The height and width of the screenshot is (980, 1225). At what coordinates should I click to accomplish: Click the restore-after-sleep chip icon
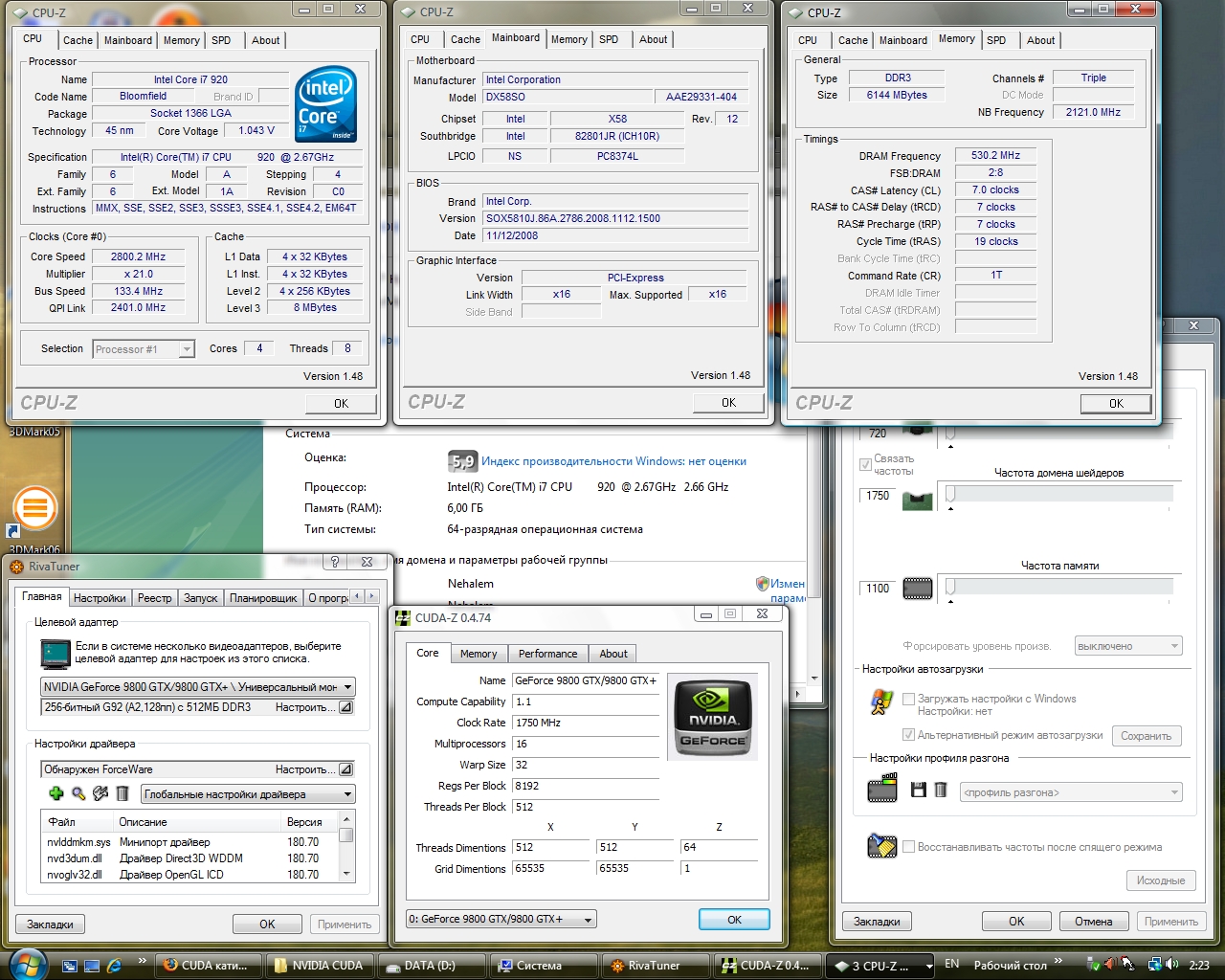pyautogui.click(x=881, y=846)
